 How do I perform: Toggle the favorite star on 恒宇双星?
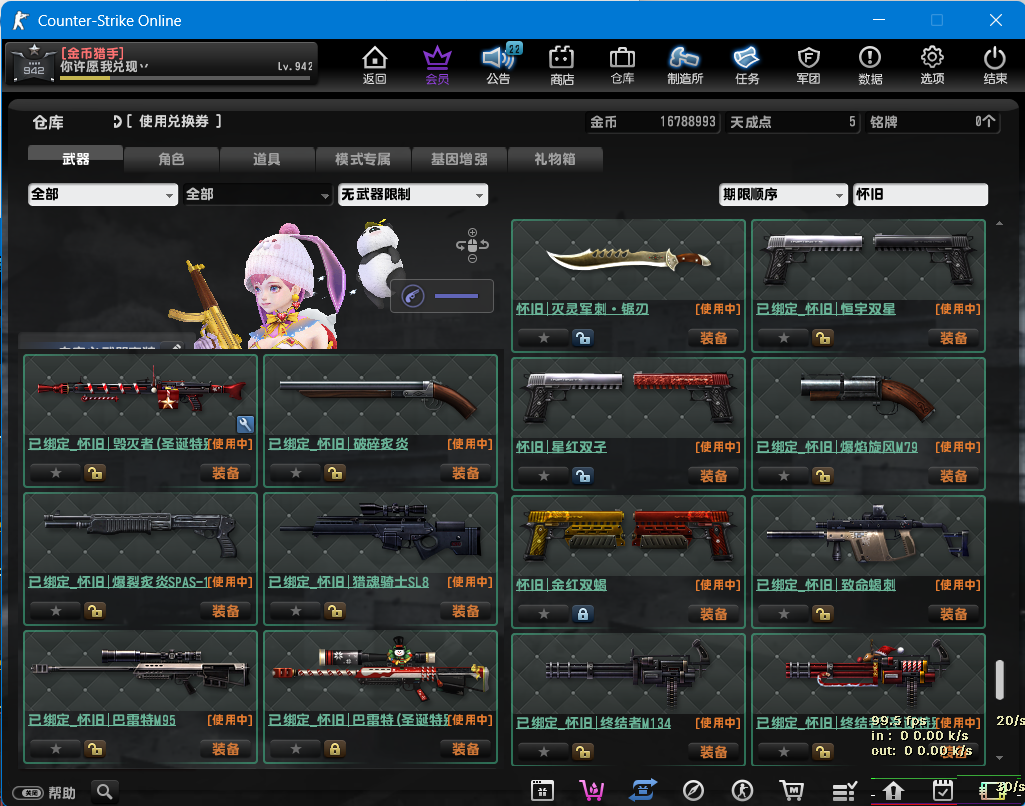[x=784, y=338]
